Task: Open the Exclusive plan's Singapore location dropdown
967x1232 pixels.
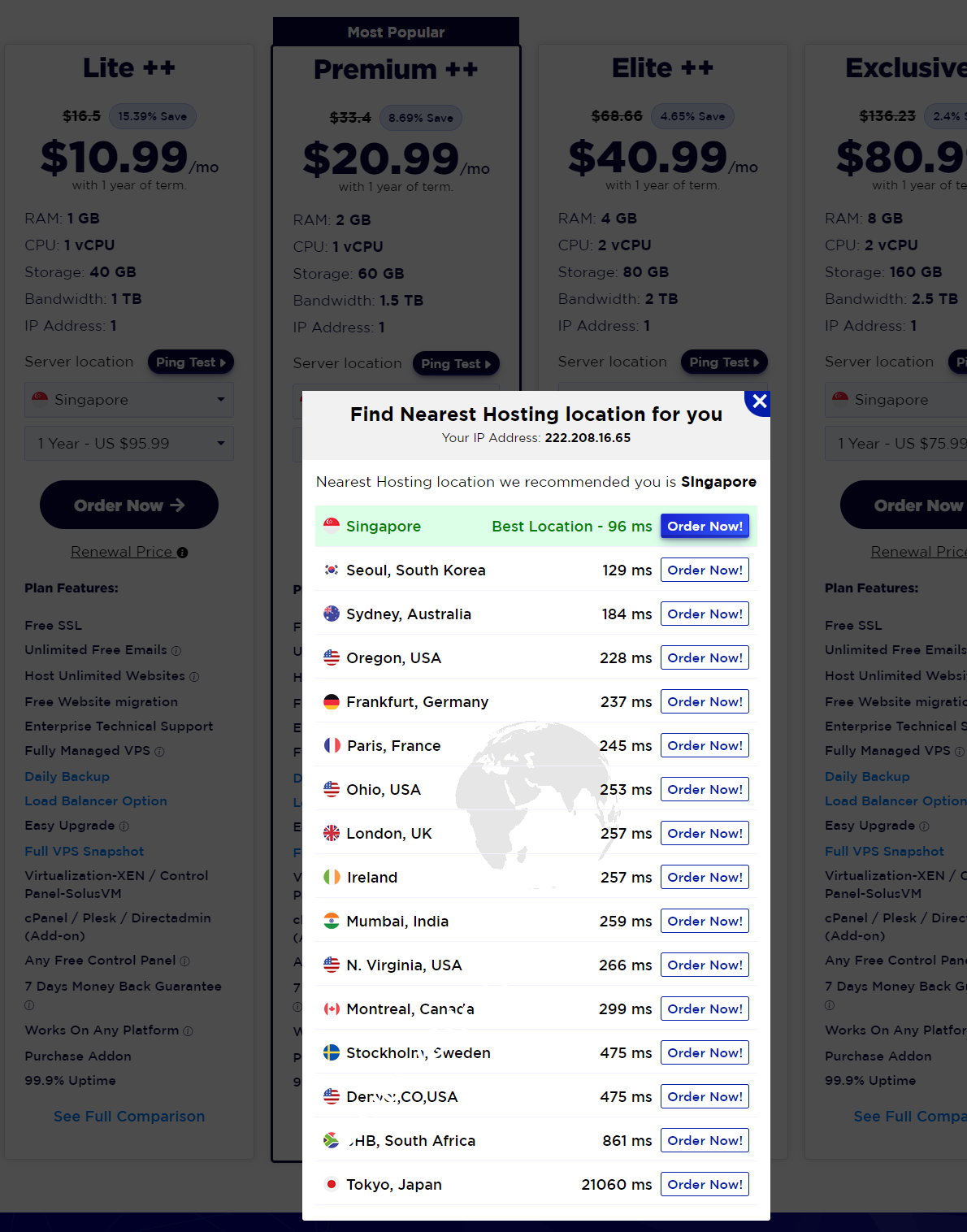Action: click(894, 400)
